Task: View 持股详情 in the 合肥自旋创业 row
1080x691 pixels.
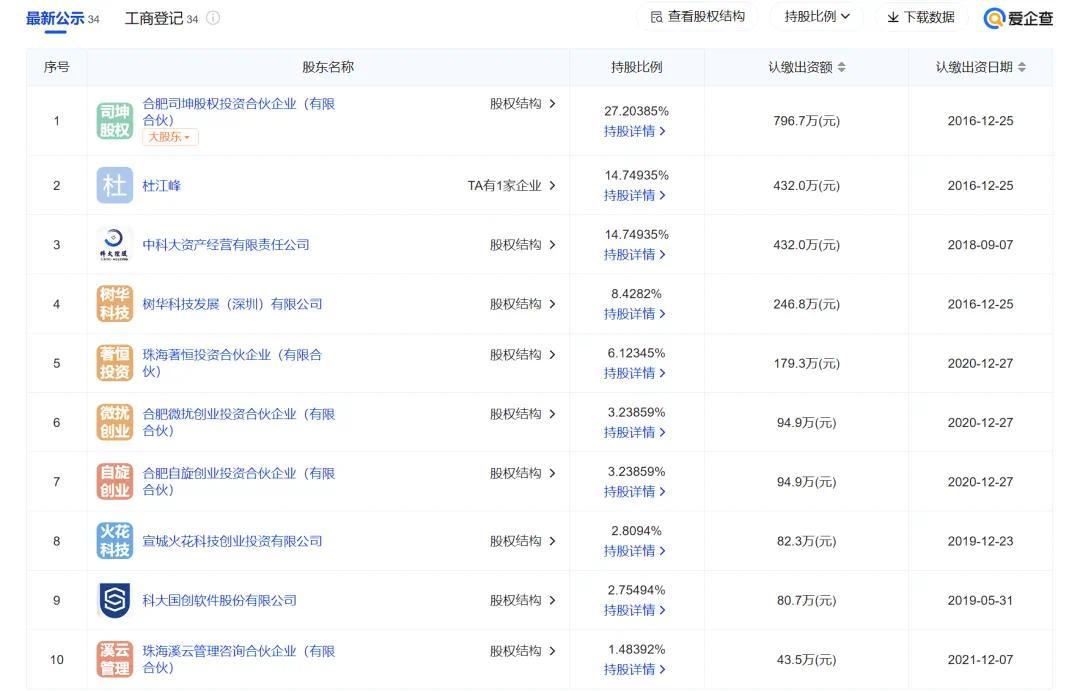Action: [x=634, y=492]
